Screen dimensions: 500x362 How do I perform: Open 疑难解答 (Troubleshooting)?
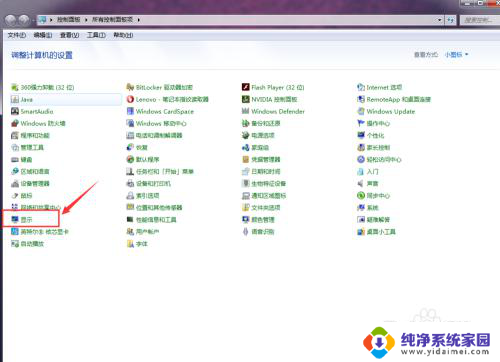373,219
